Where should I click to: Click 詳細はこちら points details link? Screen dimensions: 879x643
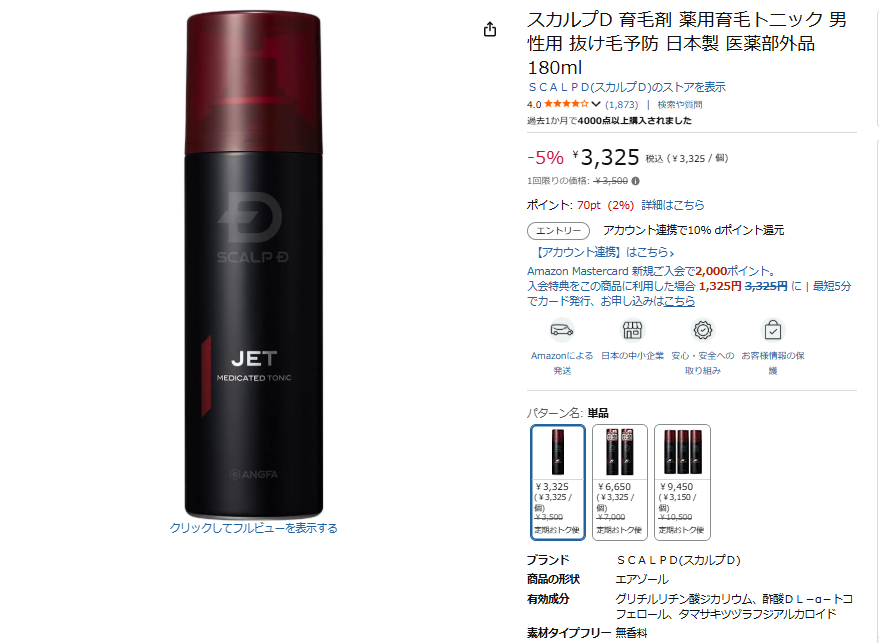pyautogui.click(x=673, y=205)
